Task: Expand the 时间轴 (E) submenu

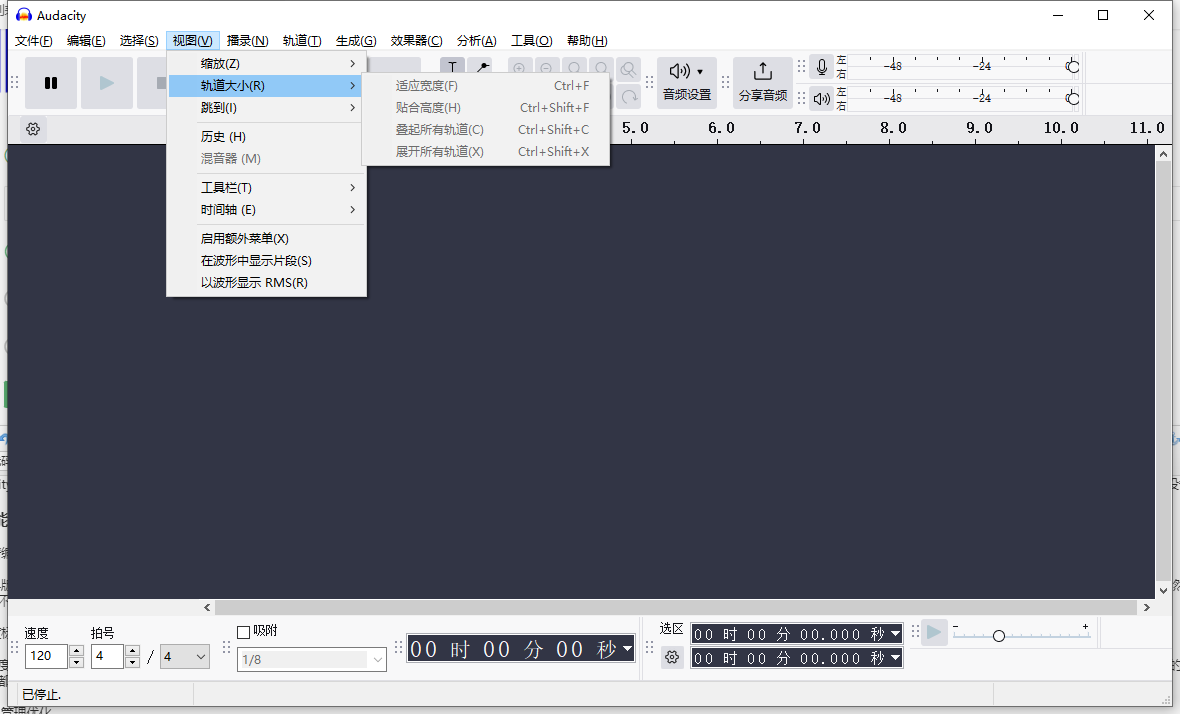Action: pyautogui.click(x=267, y=209)
